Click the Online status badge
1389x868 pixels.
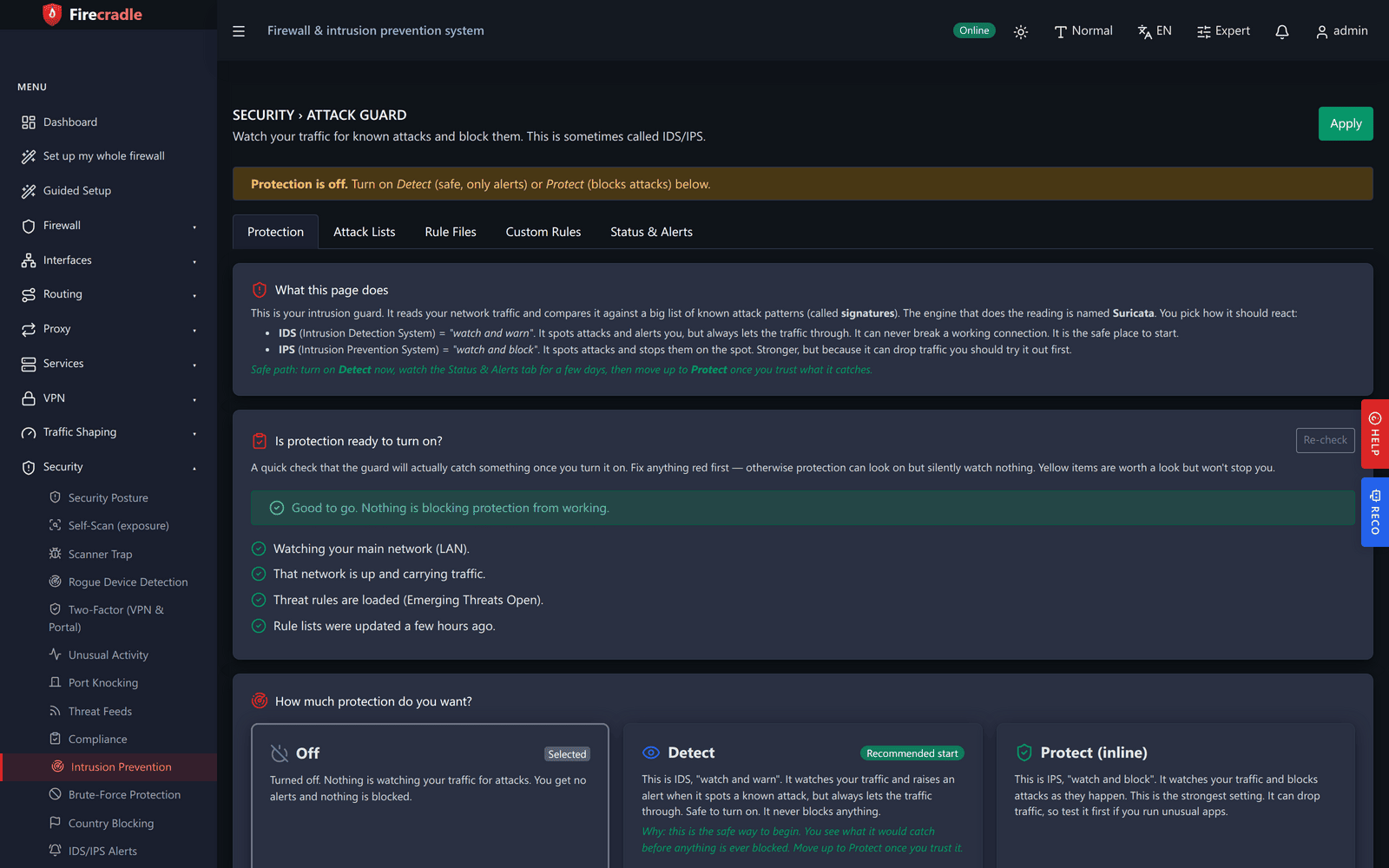[974, 30]
